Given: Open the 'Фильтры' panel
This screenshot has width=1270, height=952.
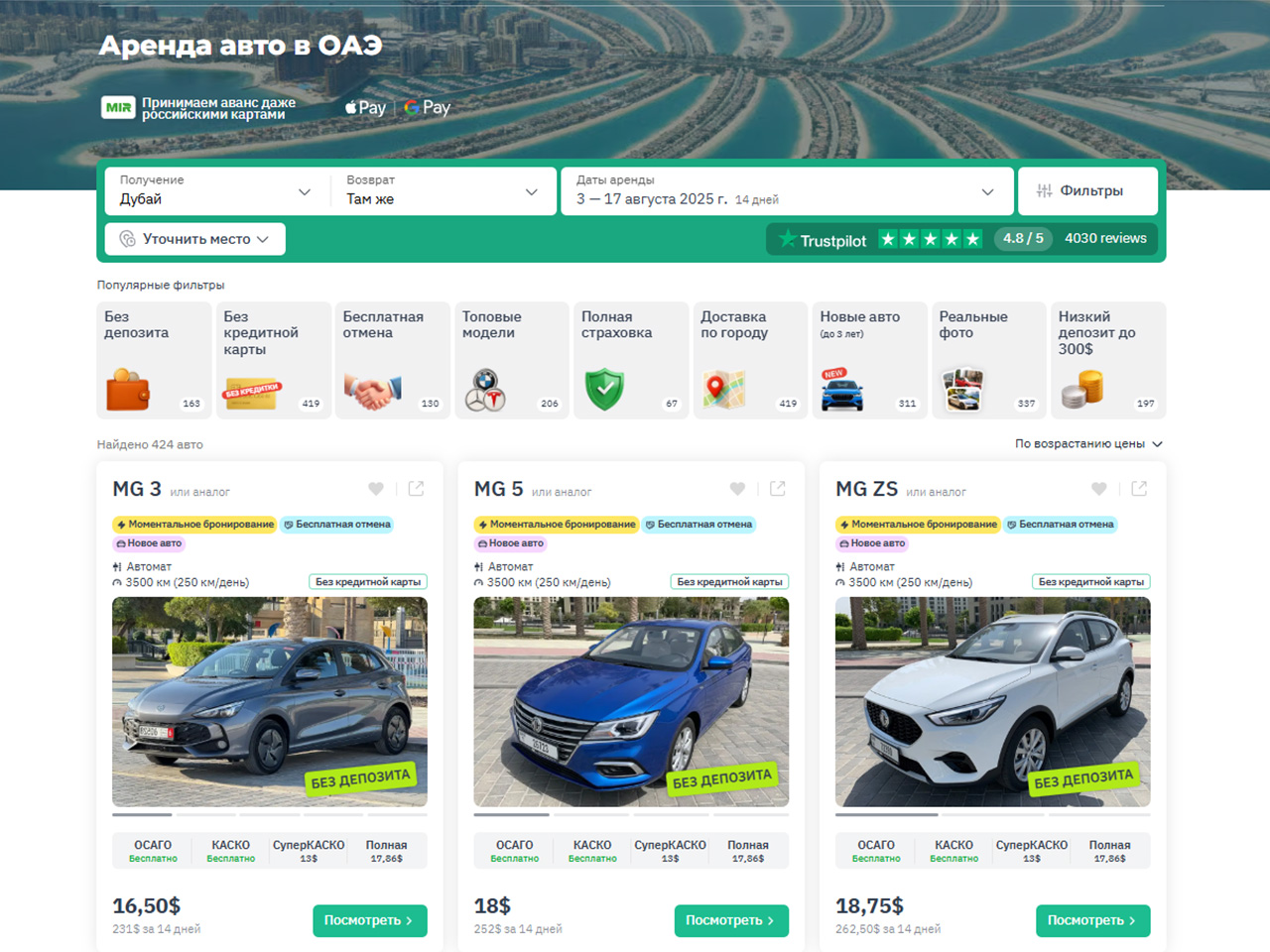Looking at the screenshot, I should click(x=1087, y=190).
